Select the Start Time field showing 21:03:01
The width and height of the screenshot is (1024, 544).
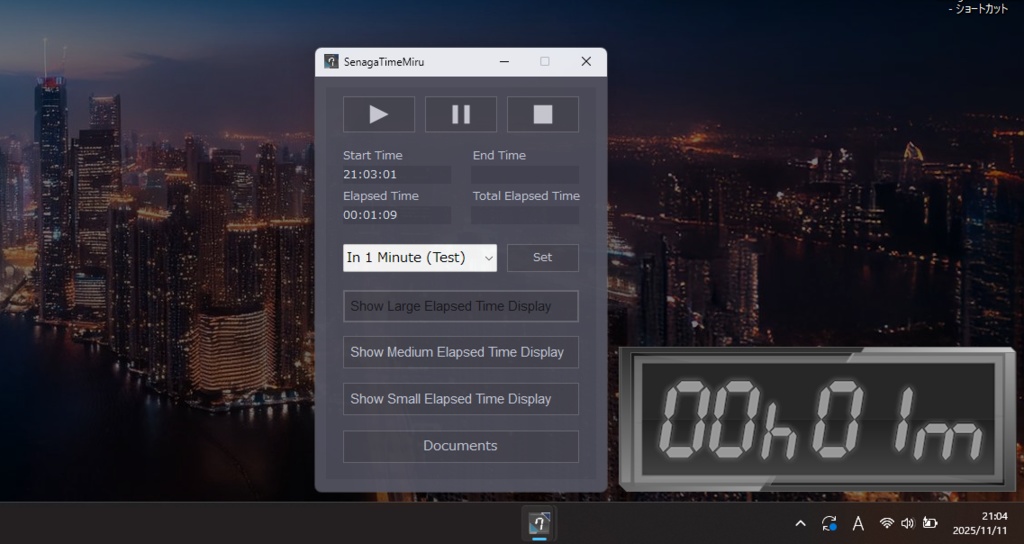(x=396, y=174)
